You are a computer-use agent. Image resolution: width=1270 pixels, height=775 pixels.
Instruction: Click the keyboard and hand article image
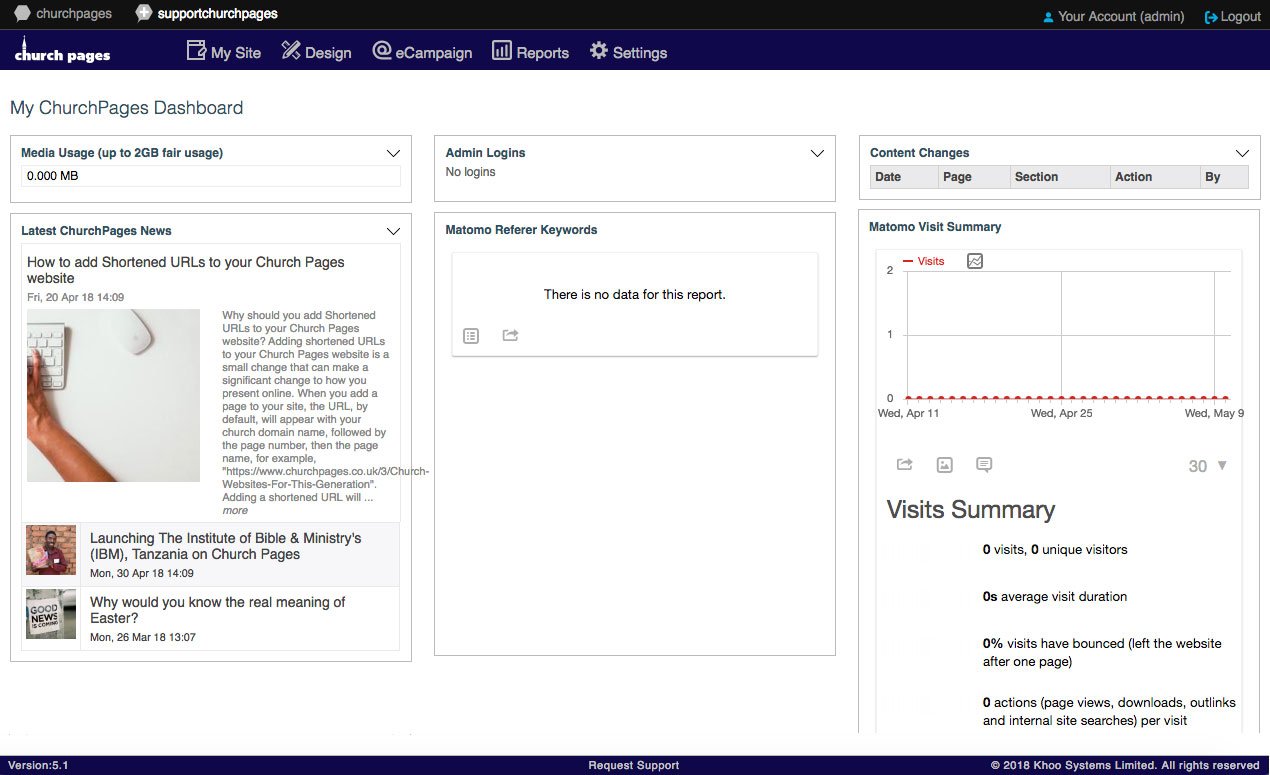click(x=113, y=395)
